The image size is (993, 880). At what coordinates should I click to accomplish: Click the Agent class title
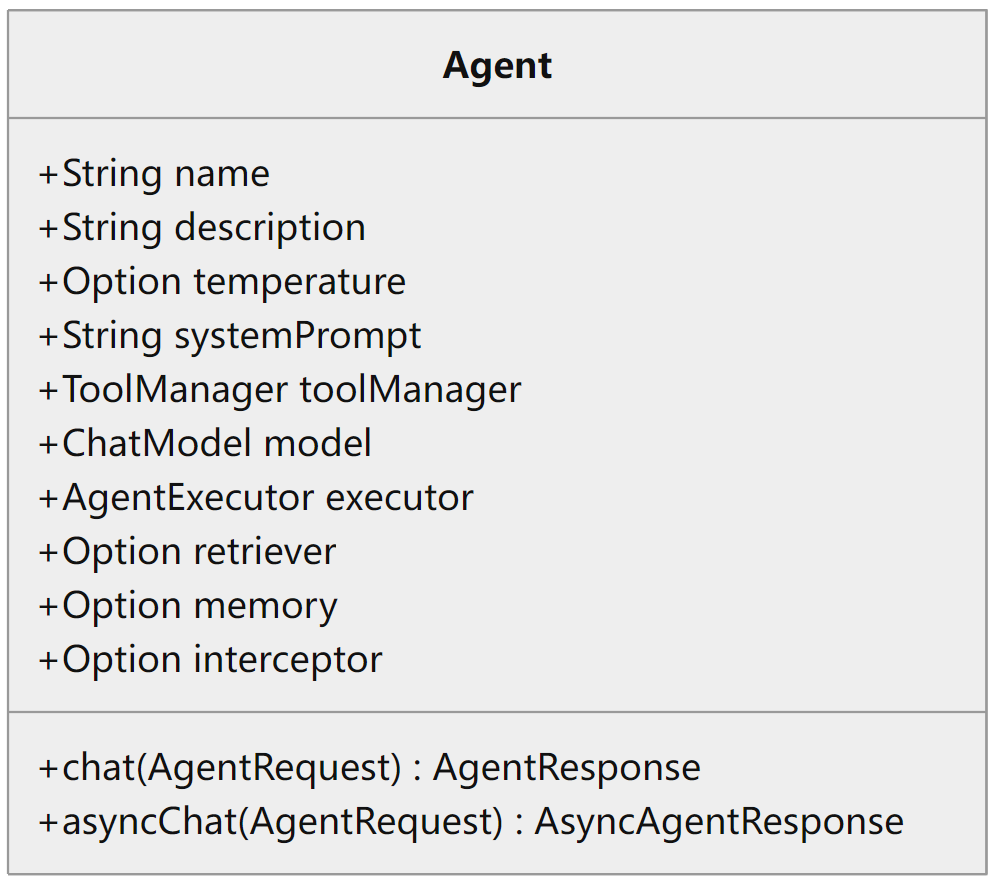coord(497,66)
